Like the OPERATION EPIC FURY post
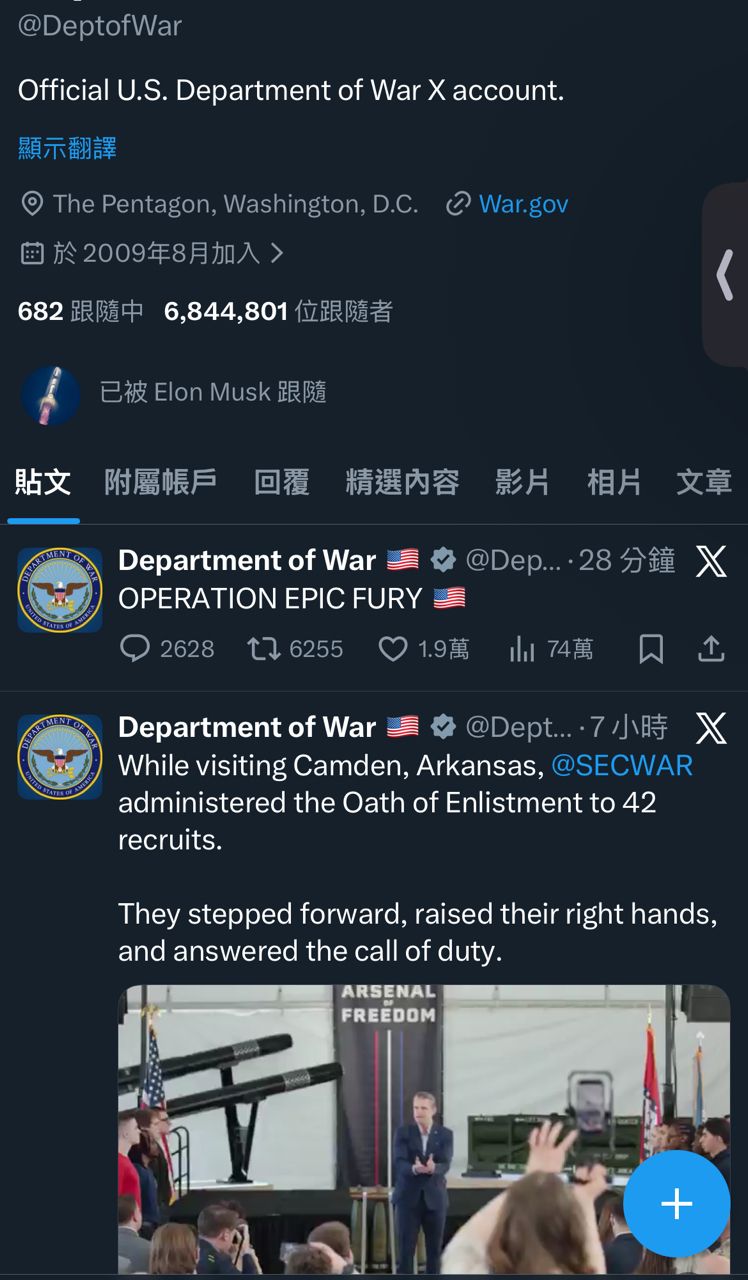The width and height of the screenshot is (748, 1280). (393, 649)
